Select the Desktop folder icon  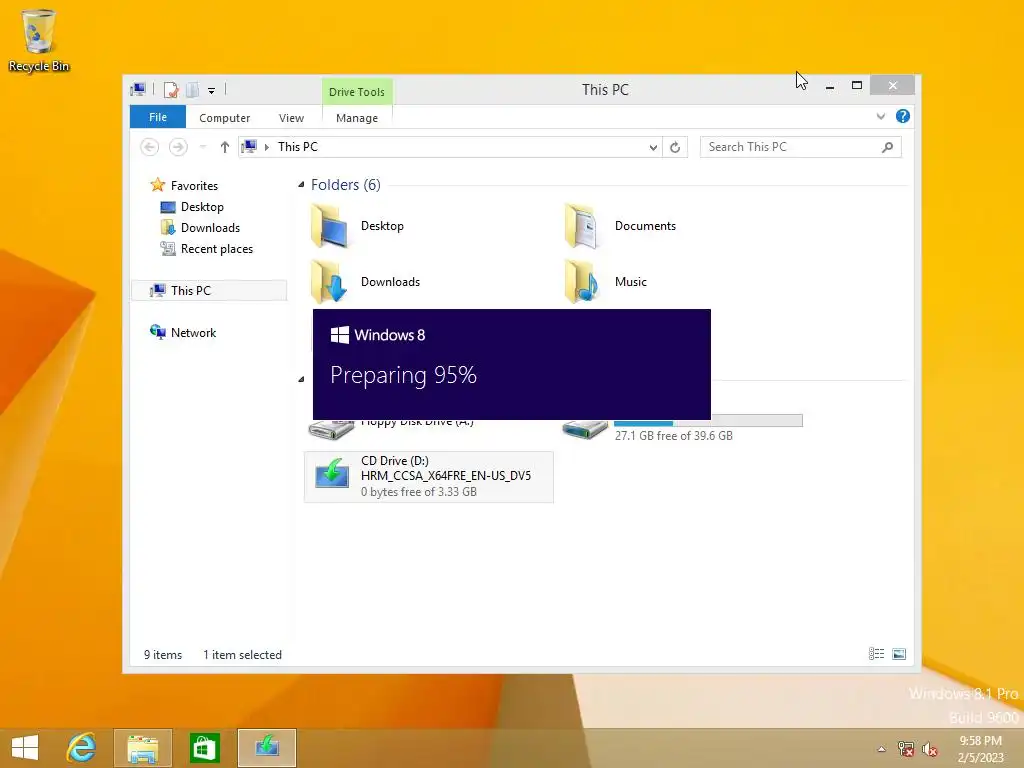[x=329, y=226]
